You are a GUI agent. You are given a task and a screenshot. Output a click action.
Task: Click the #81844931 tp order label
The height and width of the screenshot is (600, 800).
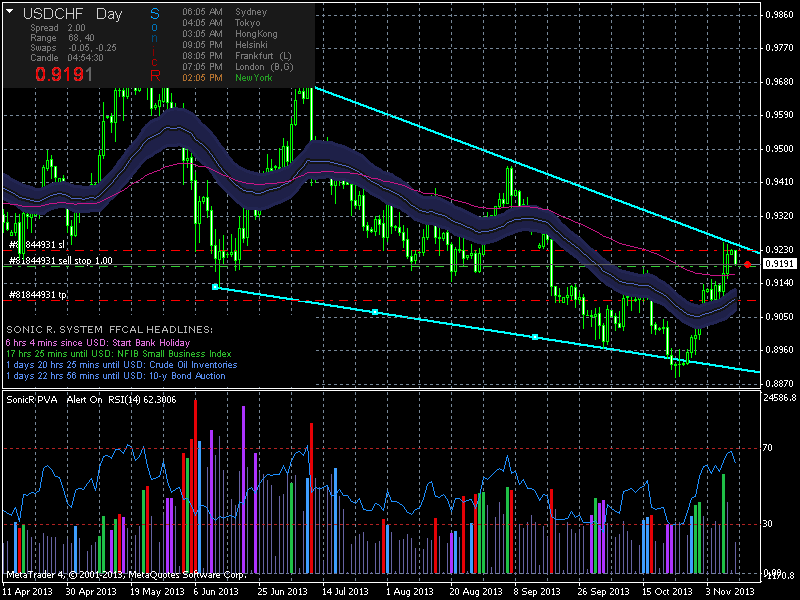pos(36,295)
